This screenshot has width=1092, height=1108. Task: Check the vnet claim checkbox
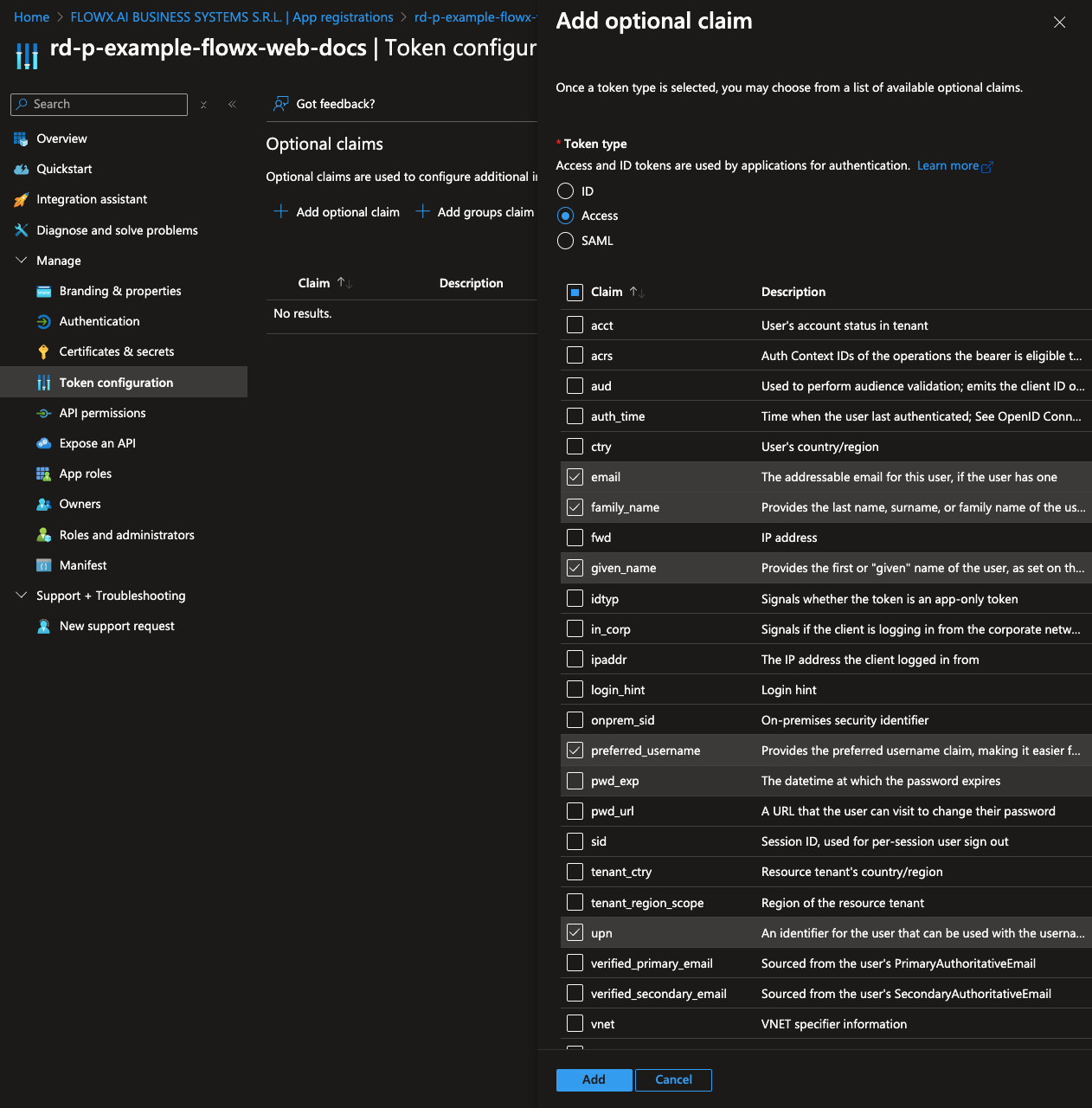pyautogui.click(x=575, y=1023)
